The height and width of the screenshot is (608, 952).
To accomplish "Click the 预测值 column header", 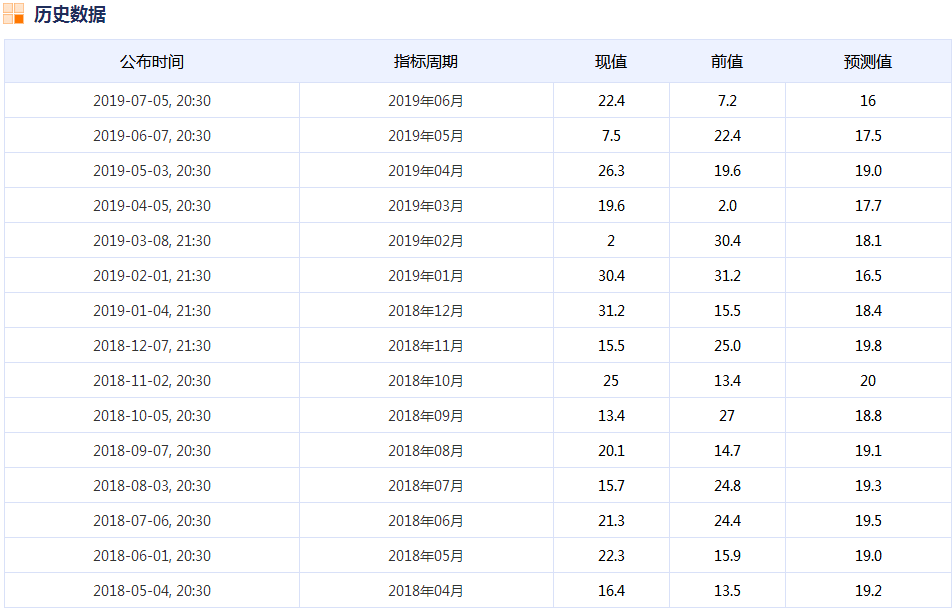I will [x=868, y=62].
